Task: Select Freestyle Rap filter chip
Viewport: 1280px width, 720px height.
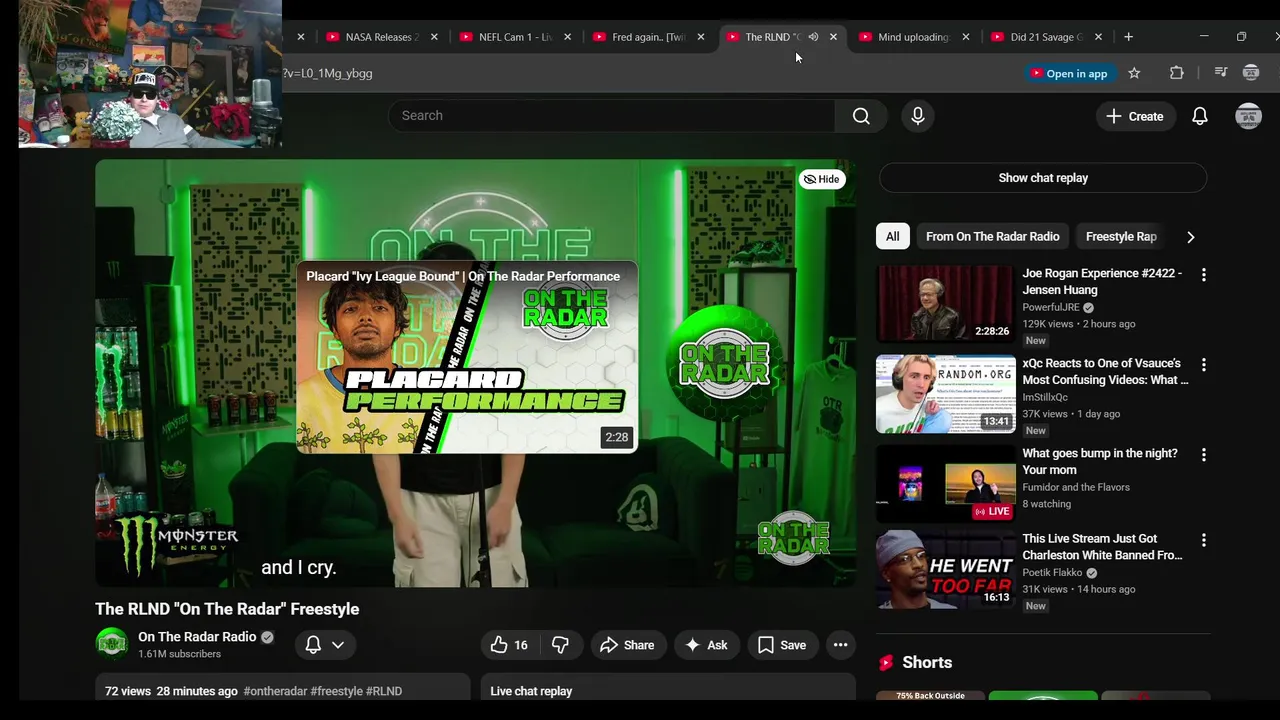Action: click(x=1121, y=237)
